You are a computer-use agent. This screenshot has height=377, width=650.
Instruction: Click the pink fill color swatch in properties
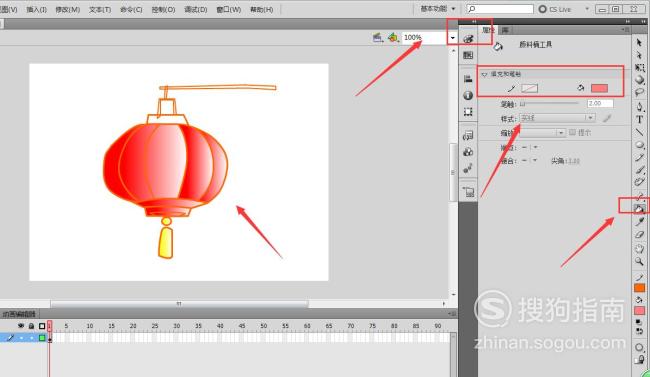click(x=599, y=88)
